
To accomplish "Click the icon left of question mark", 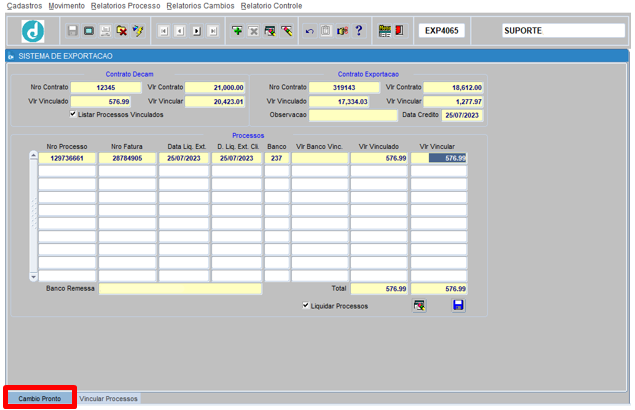I will (x=343, y=31).
